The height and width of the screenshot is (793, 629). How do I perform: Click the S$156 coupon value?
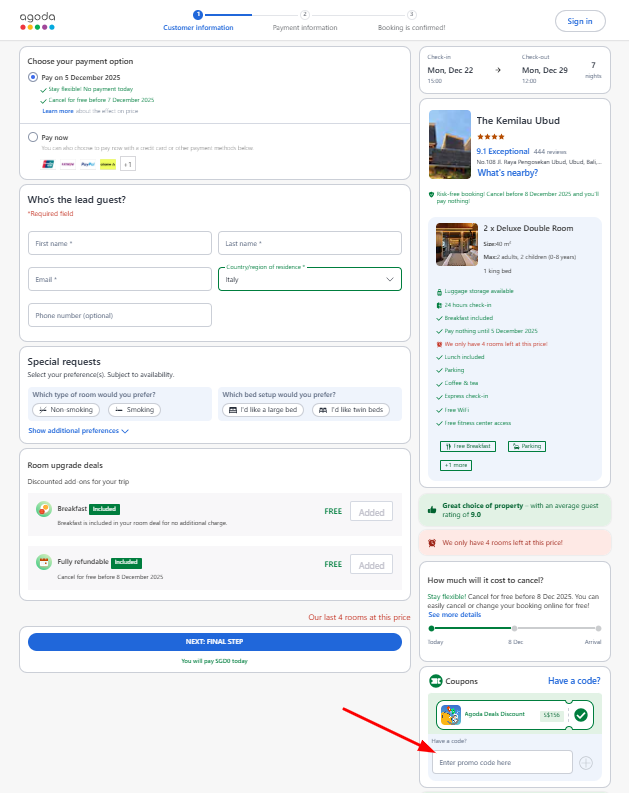point(551,715)
